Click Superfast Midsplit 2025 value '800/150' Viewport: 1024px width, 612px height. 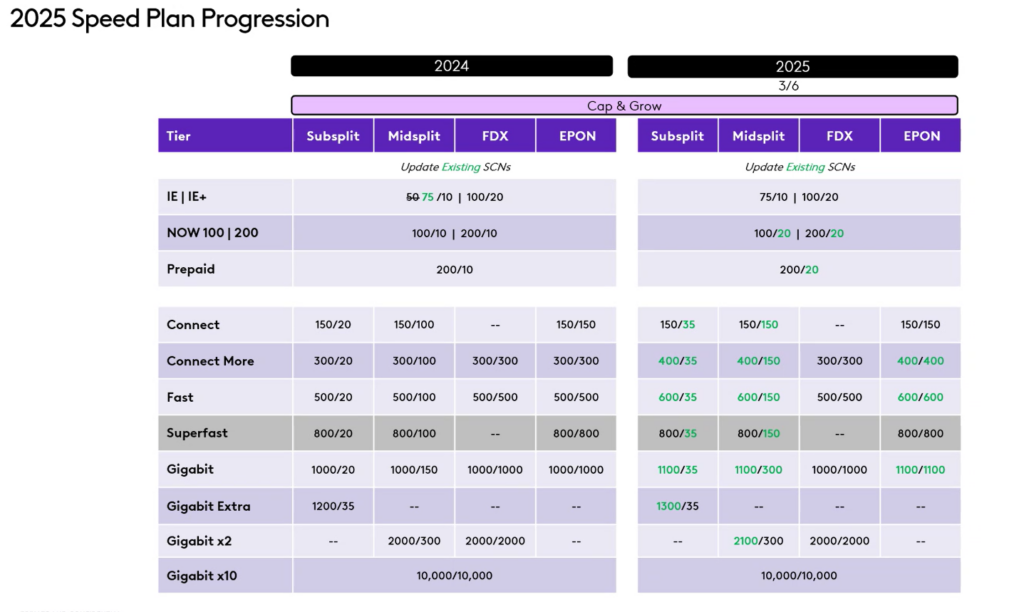[758, 433]
